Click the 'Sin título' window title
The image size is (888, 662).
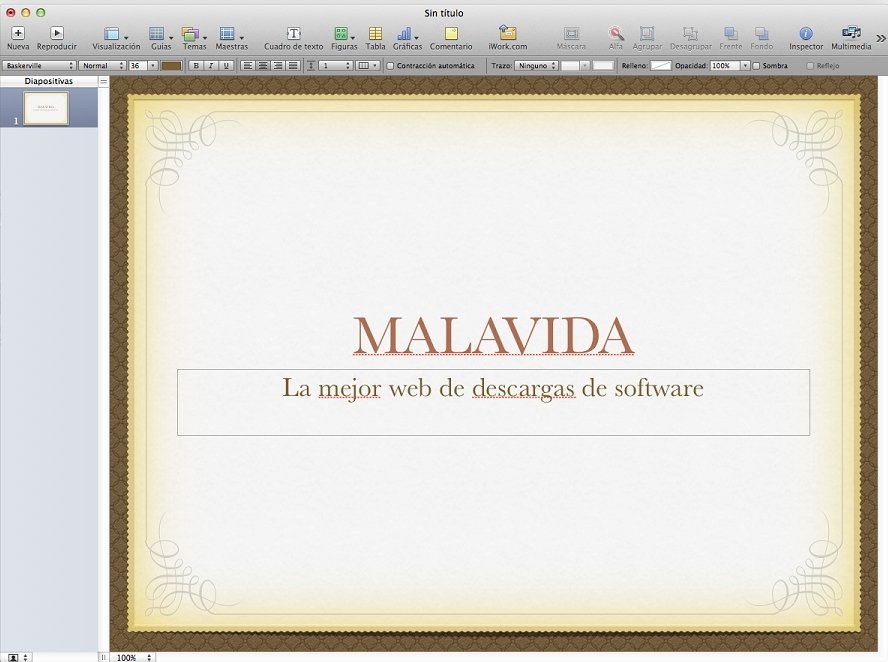point(444,12)
